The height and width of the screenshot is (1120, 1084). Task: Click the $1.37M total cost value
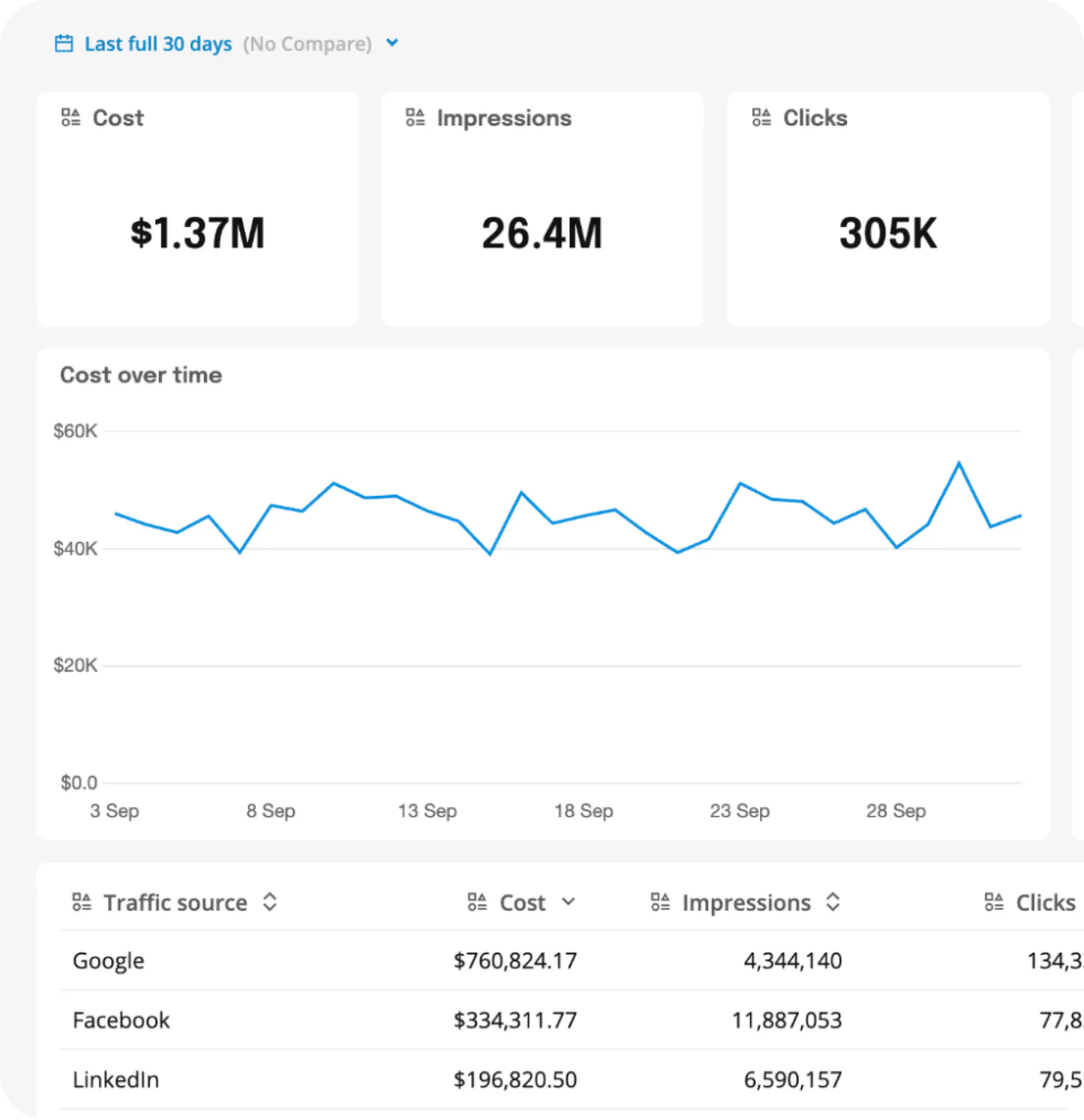point(198,233)
